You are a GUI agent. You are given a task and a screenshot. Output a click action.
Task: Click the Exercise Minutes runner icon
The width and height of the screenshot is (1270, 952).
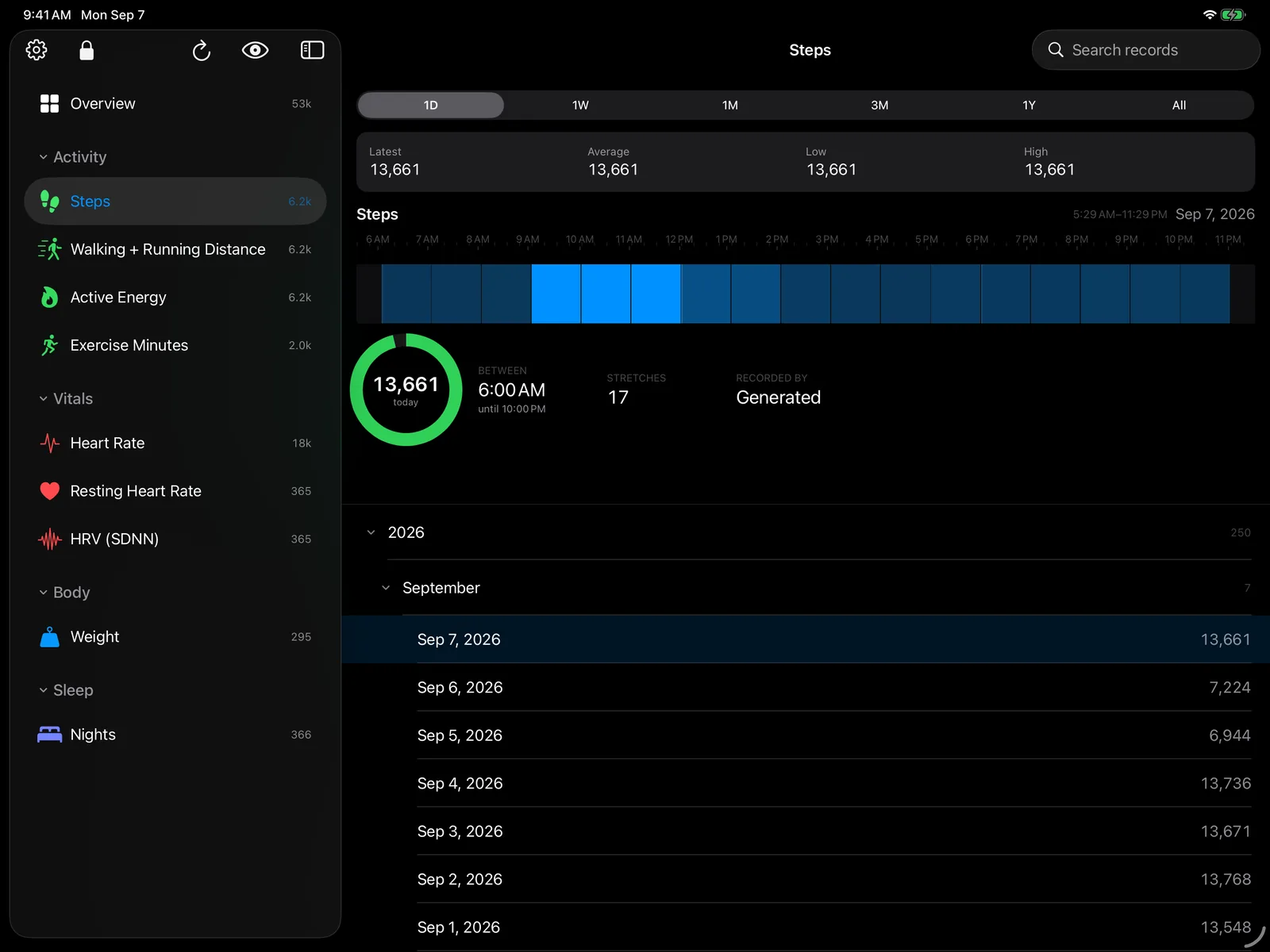49,345
